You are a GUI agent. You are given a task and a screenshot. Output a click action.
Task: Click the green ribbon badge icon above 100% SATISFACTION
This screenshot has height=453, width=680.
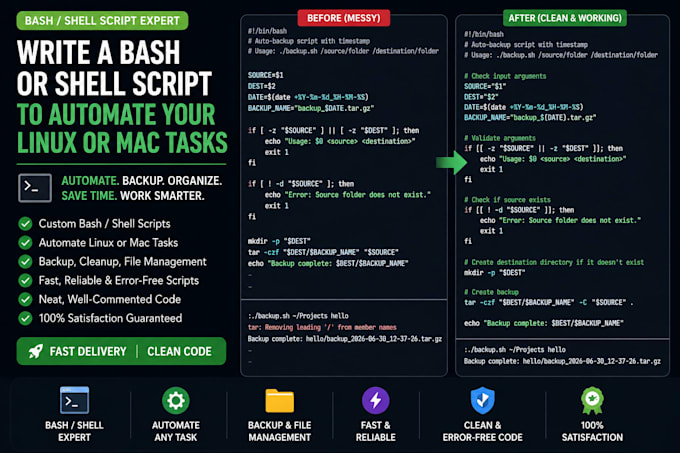coord(592,401)
